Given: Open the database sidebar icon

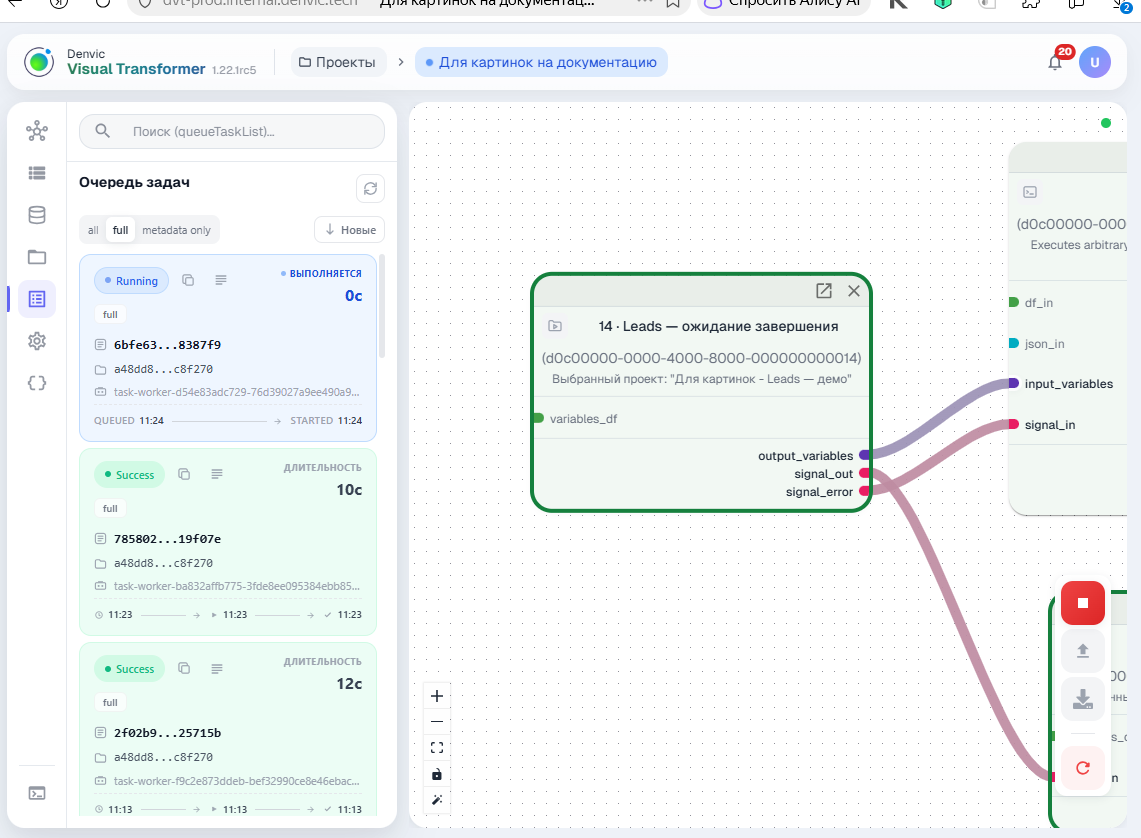Looking at the screenshot, I should [37, 215].
